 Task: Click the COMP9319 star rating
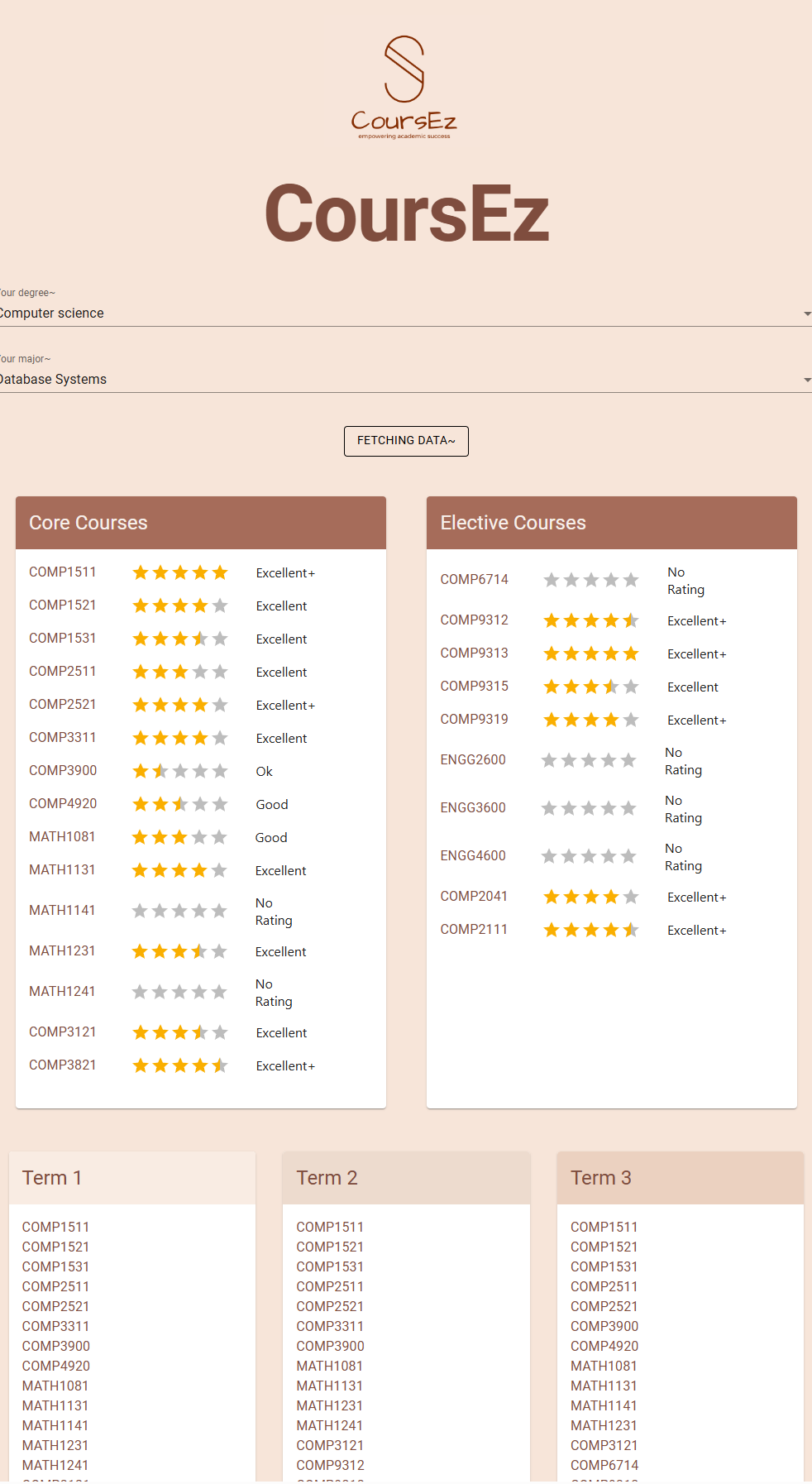[591, 720]
